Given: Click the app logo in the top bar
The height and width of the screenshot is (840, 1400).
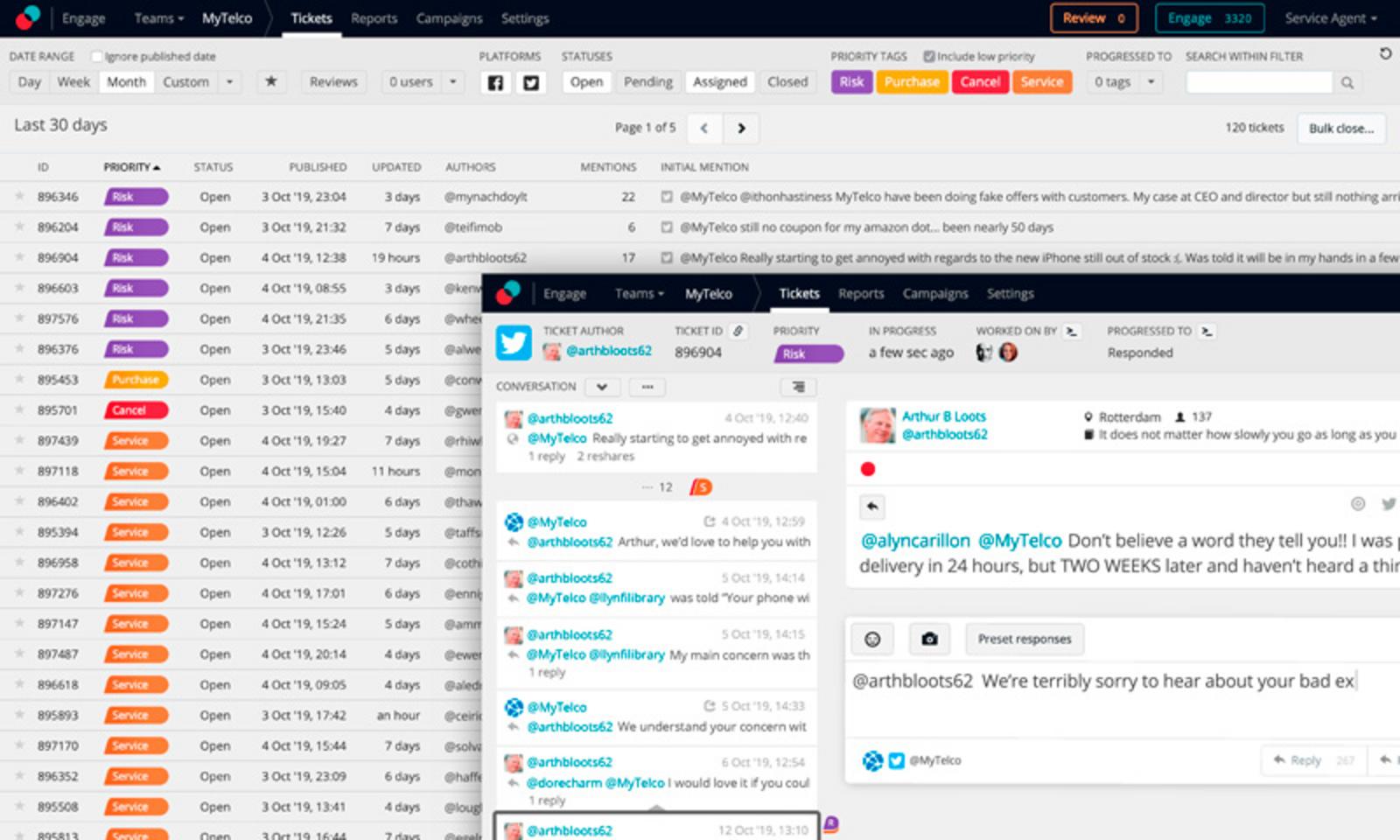Looking at the screenshot, I should (x=28, y=17).
